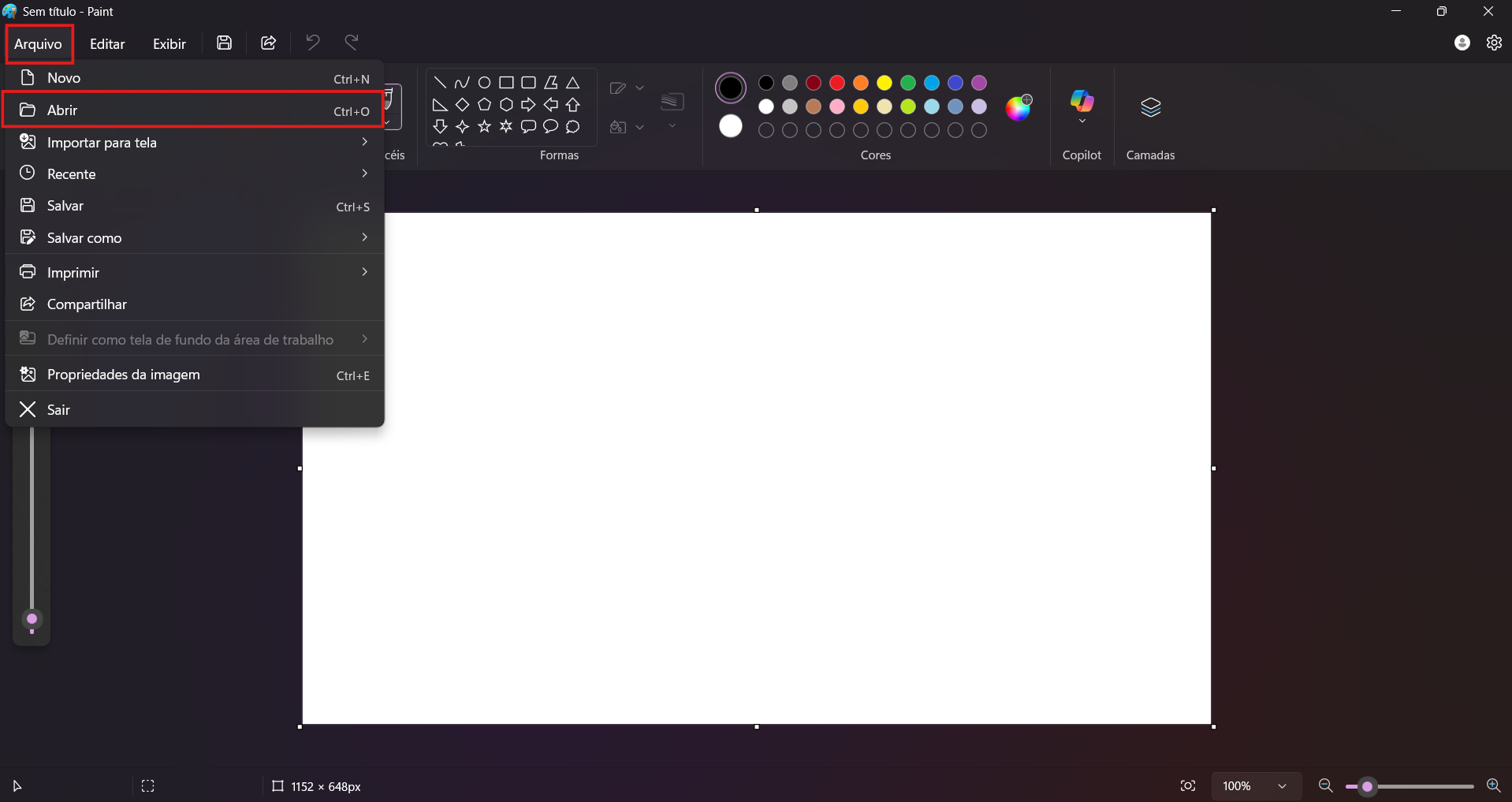Zoom out with the minus magnifier
The width and height of the screenshot is (1512, 802).
coord(1326,786)
